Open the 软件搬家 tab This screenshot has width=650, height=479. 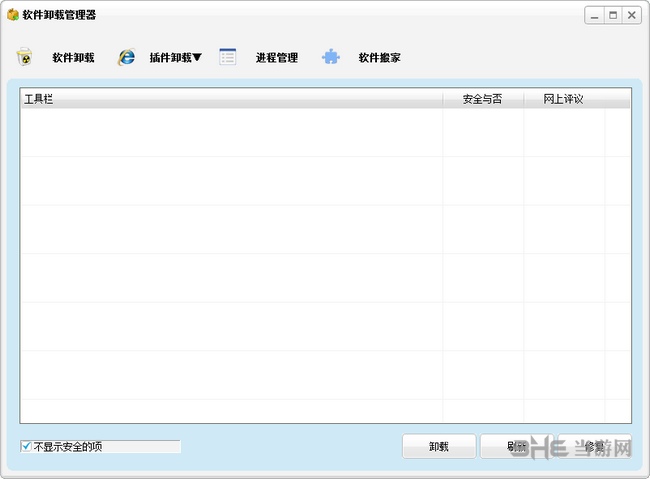379,58
